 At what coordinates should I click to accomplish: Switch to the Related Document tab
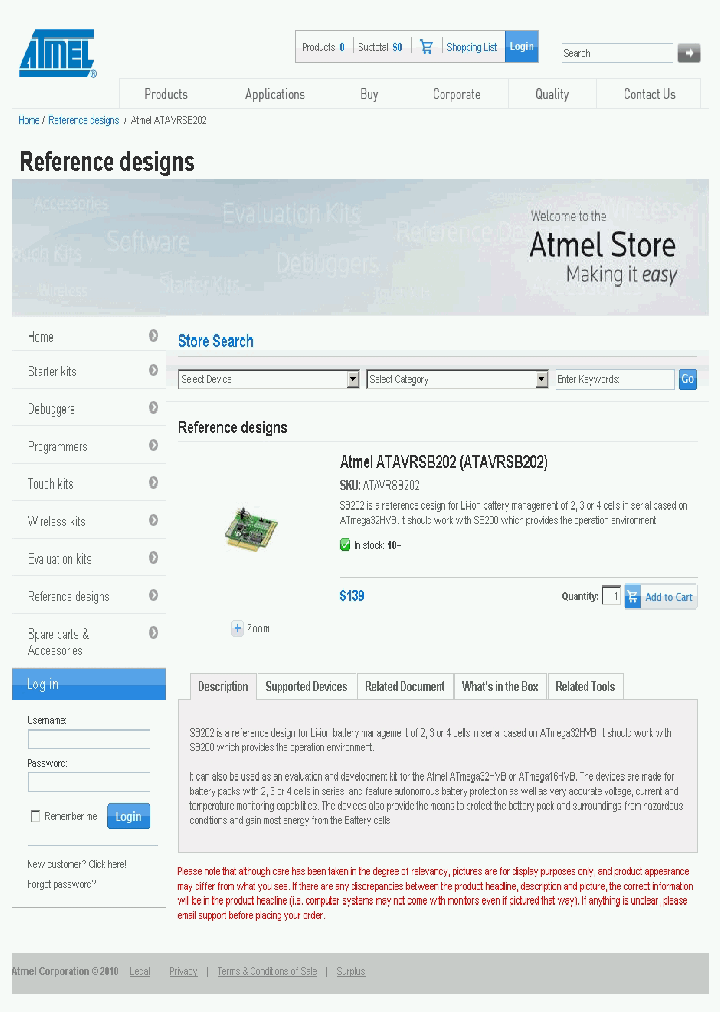405,687
